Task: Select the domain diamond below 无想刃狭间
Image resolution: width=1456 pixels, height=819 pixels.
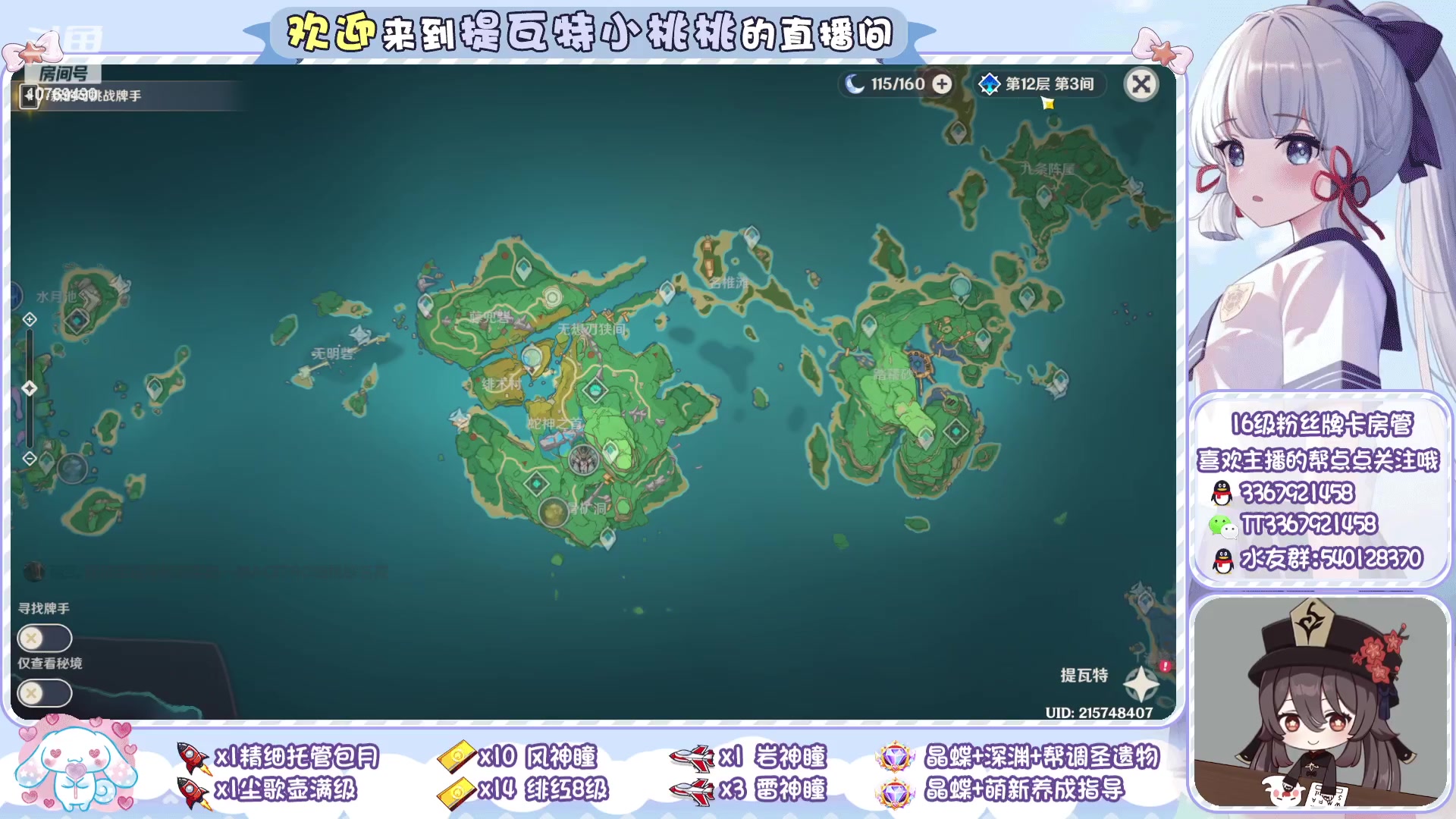Action: (595, 391)
